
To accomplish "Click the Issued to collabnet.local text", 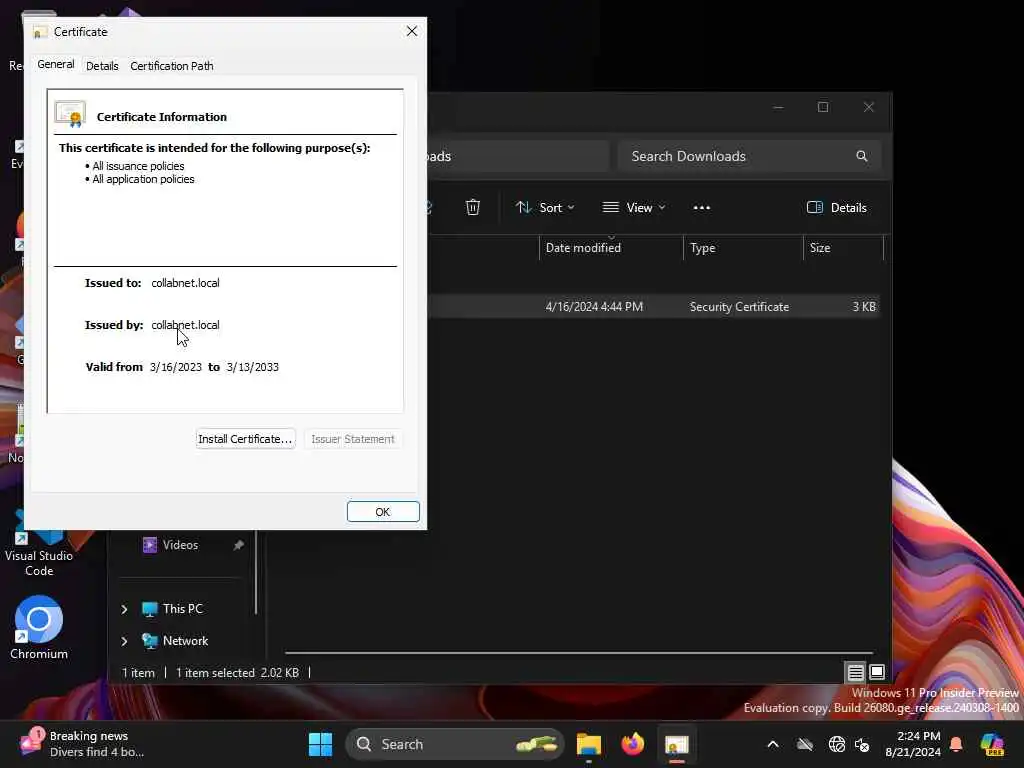I will (185, 283).
